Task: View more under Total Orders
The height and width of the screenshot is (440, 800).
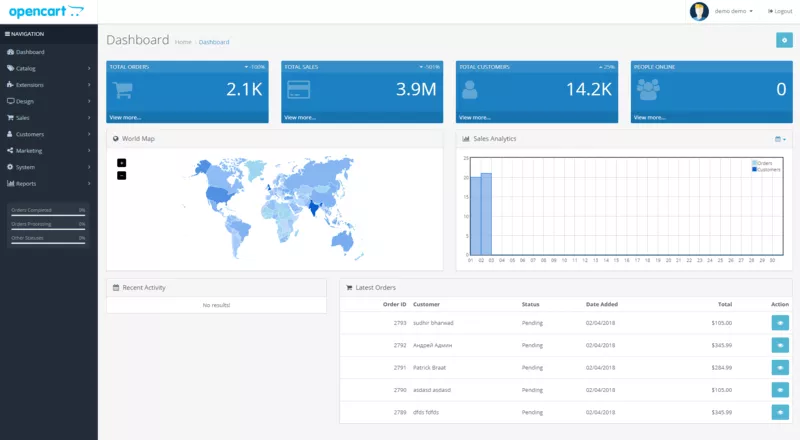Action: tap(125, 117)
